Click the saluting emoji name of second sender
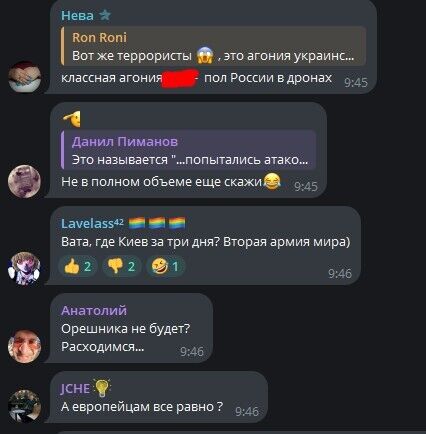426x434 pixels. (x=72, y=119)
